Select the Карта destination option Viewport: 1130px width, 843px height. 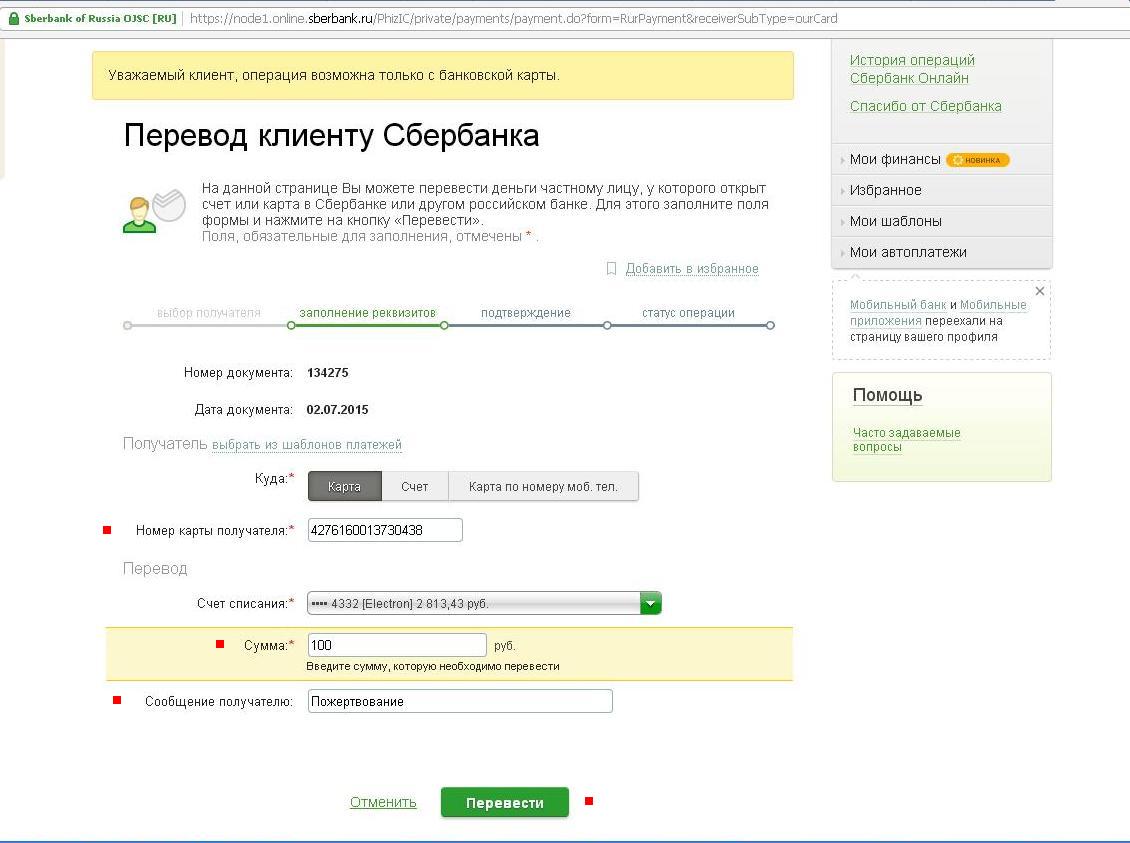tap(344, 486)
